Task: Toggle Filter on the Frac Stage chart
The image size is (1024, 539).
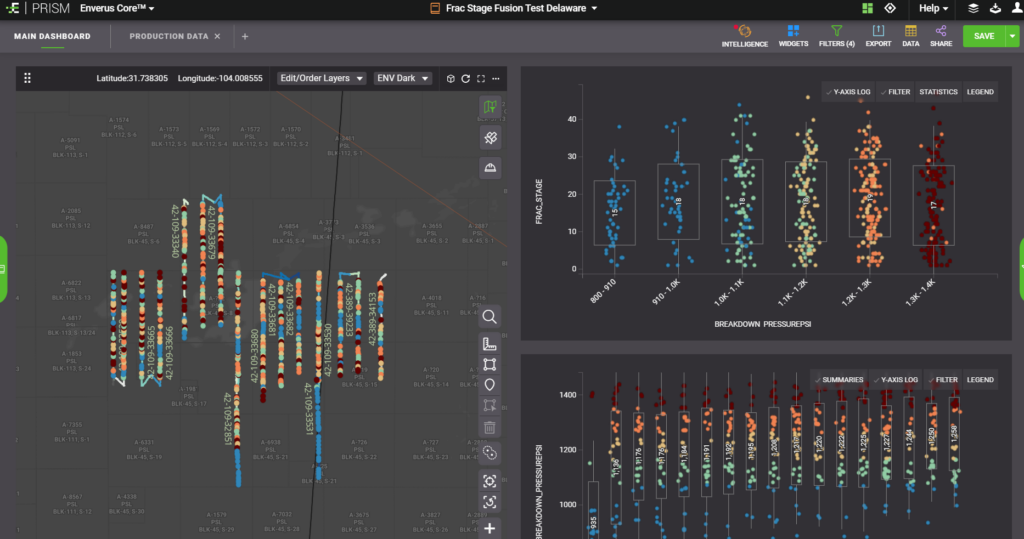Action: point(896,92)
